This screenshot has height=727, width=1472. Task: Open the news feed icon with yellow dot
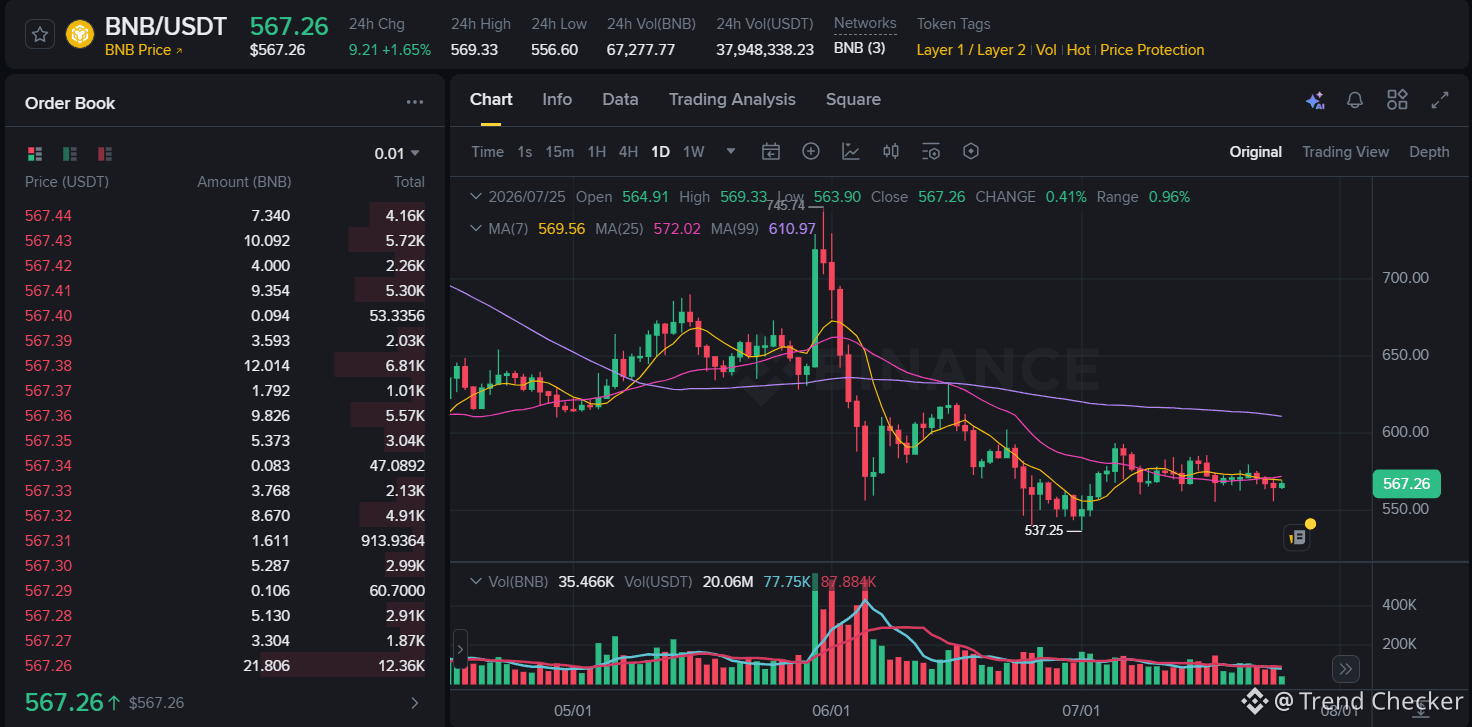coord(1298,537)
